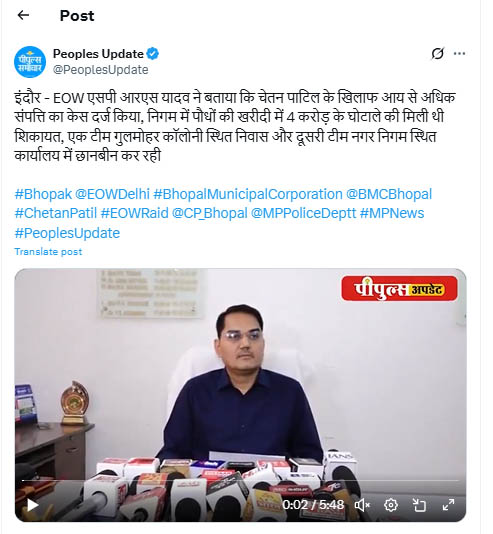Viewport: 493px width, 534px height.
Task: Click the blue verified badge
Action: click(x=153, y=54)
